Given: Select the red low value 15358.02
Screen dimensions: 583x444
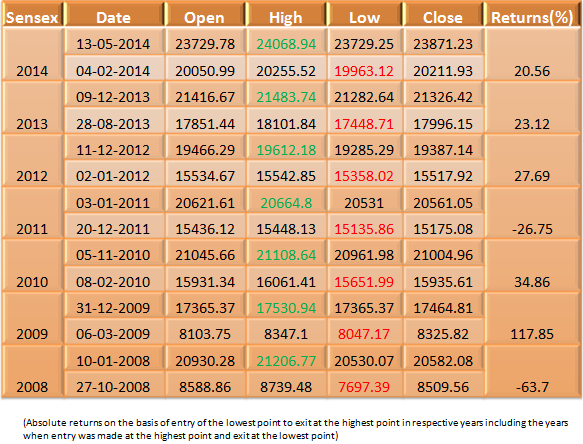Looking at the screenshot, I should tap(364, 176).
